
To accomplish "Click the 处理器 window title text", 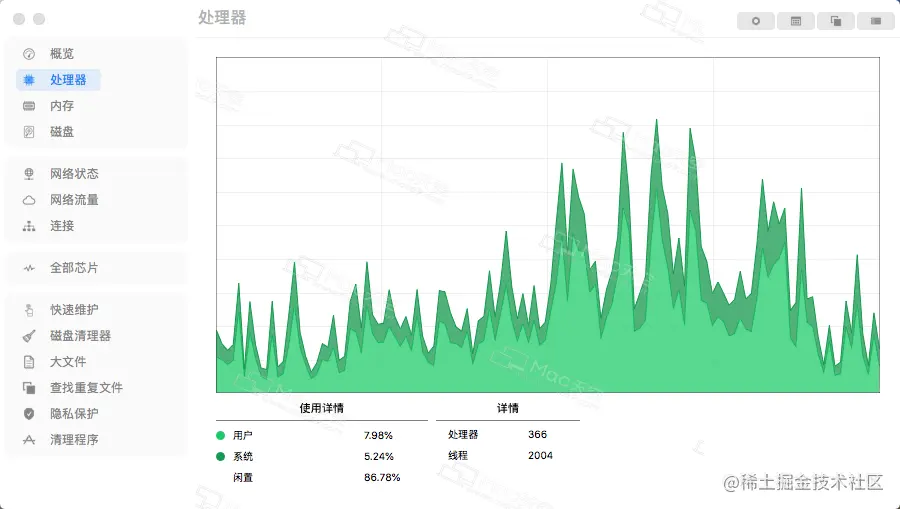I will tap(222, 18).
